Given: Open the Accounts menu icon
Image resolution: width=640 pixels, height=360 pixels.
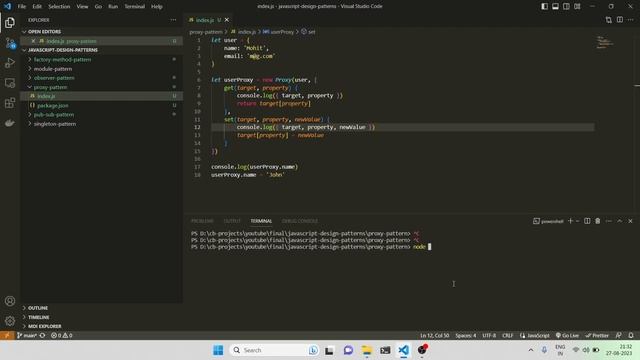Looking at the screenshot, I should point(10,301).
